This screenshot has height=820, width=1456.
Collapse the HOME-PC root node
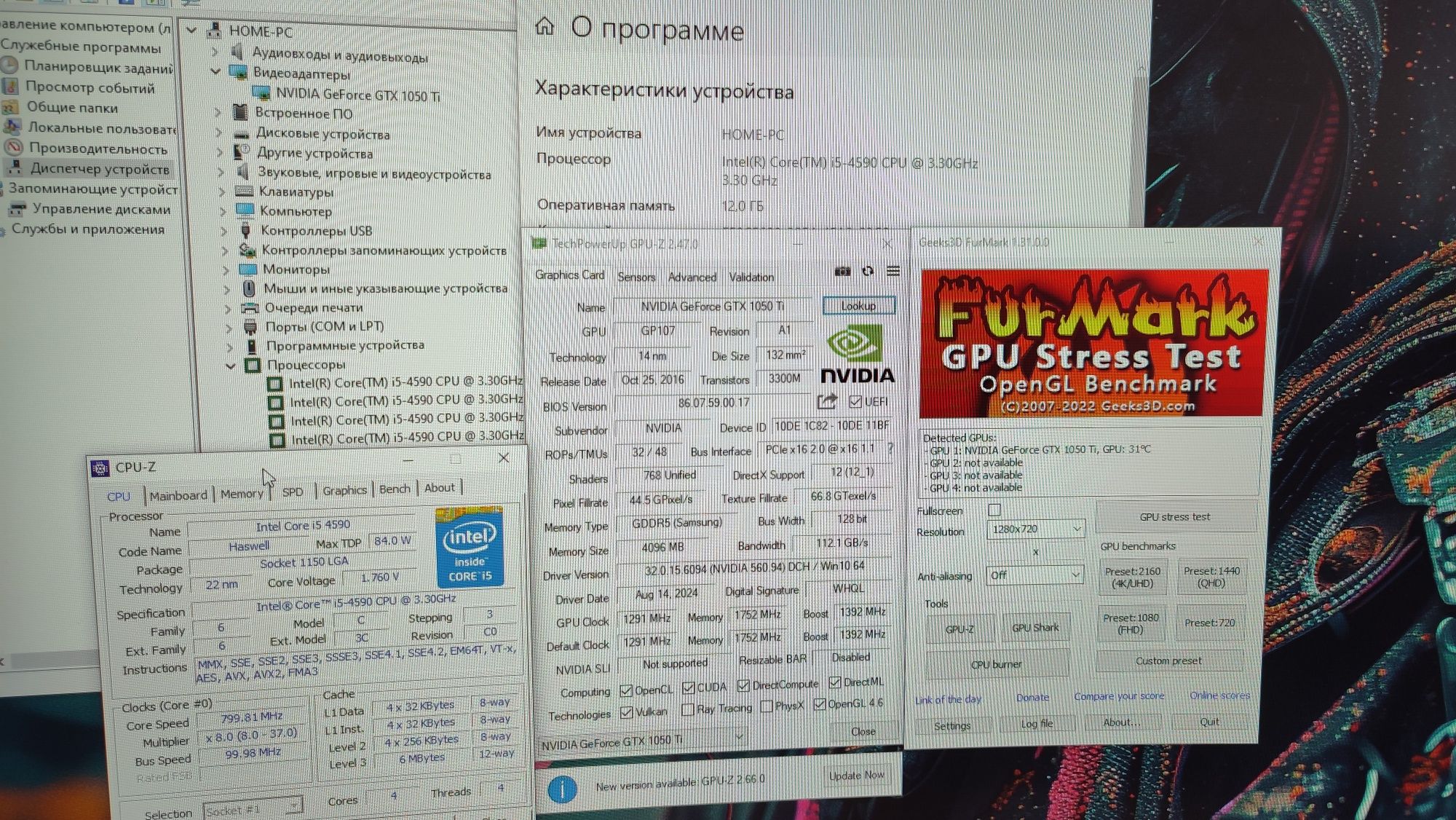191,31
